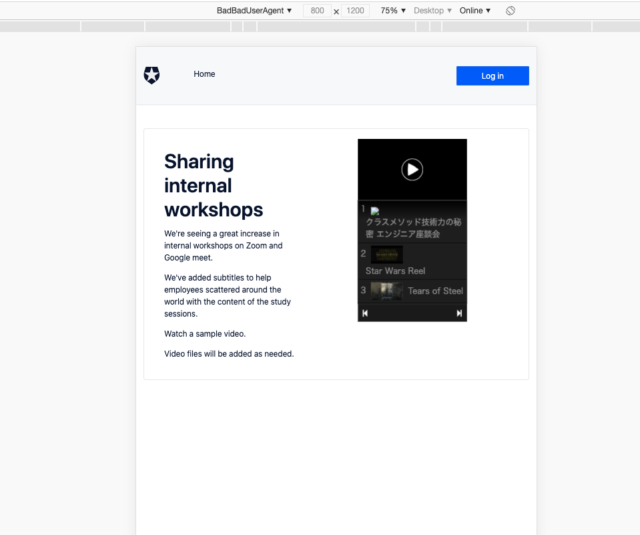The height and width of the screenshot is (535, 640).
Task: Click the Sharing internal workshops heading
Action: [x=213, y=186]
